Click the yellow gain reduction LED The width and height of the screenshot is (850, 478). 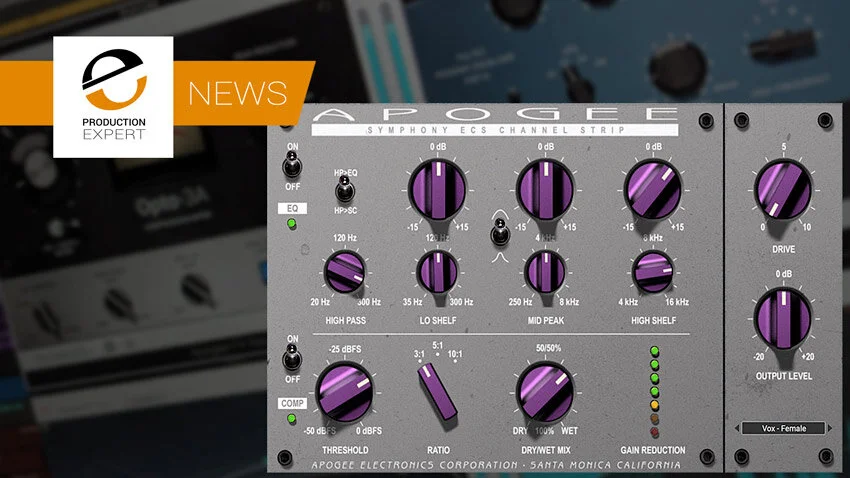pyautogui.click(x=654, y=405)
